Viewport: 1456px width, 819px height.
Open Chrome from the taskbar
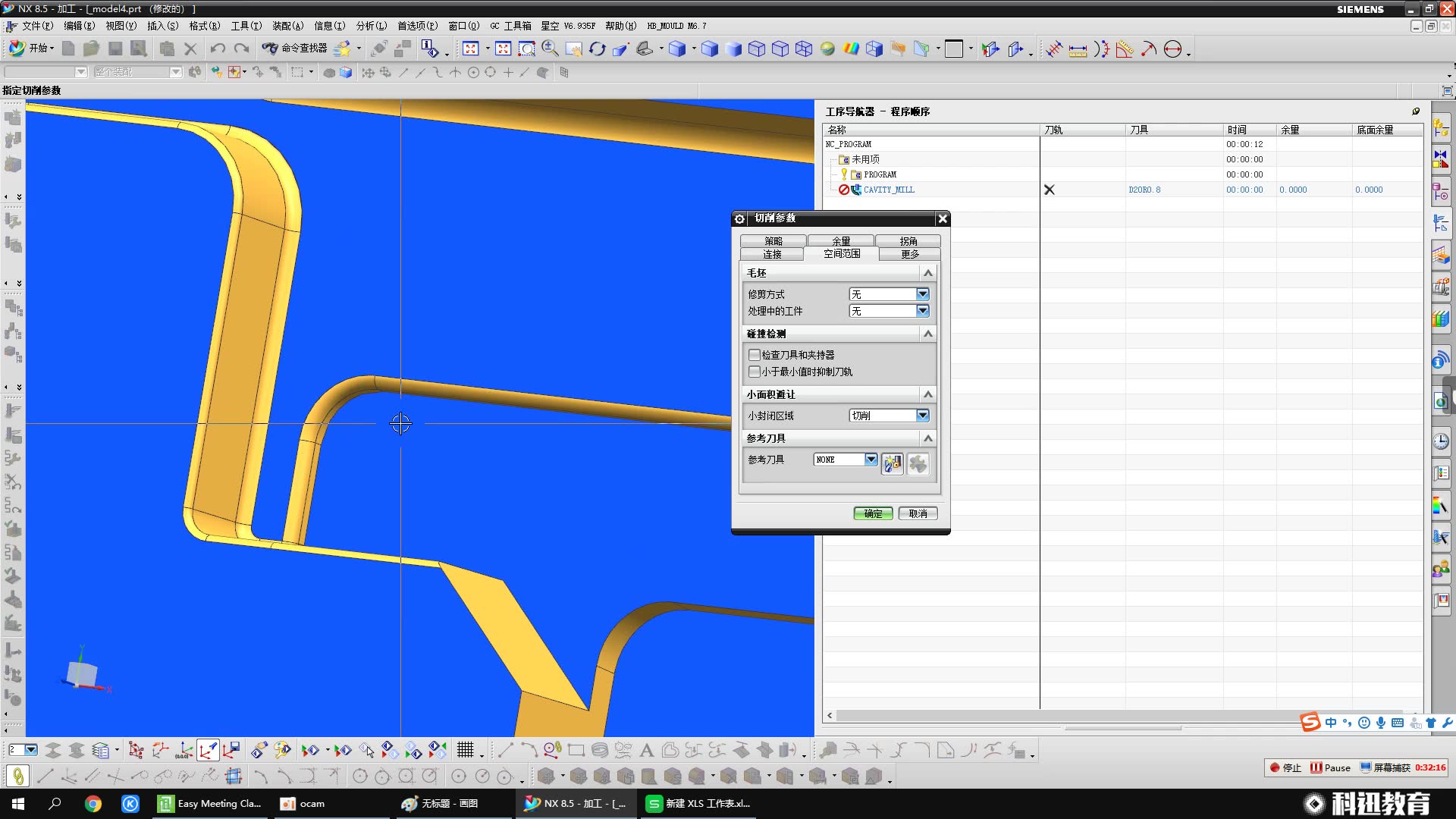pyautogui.click(x=93, y=804)
